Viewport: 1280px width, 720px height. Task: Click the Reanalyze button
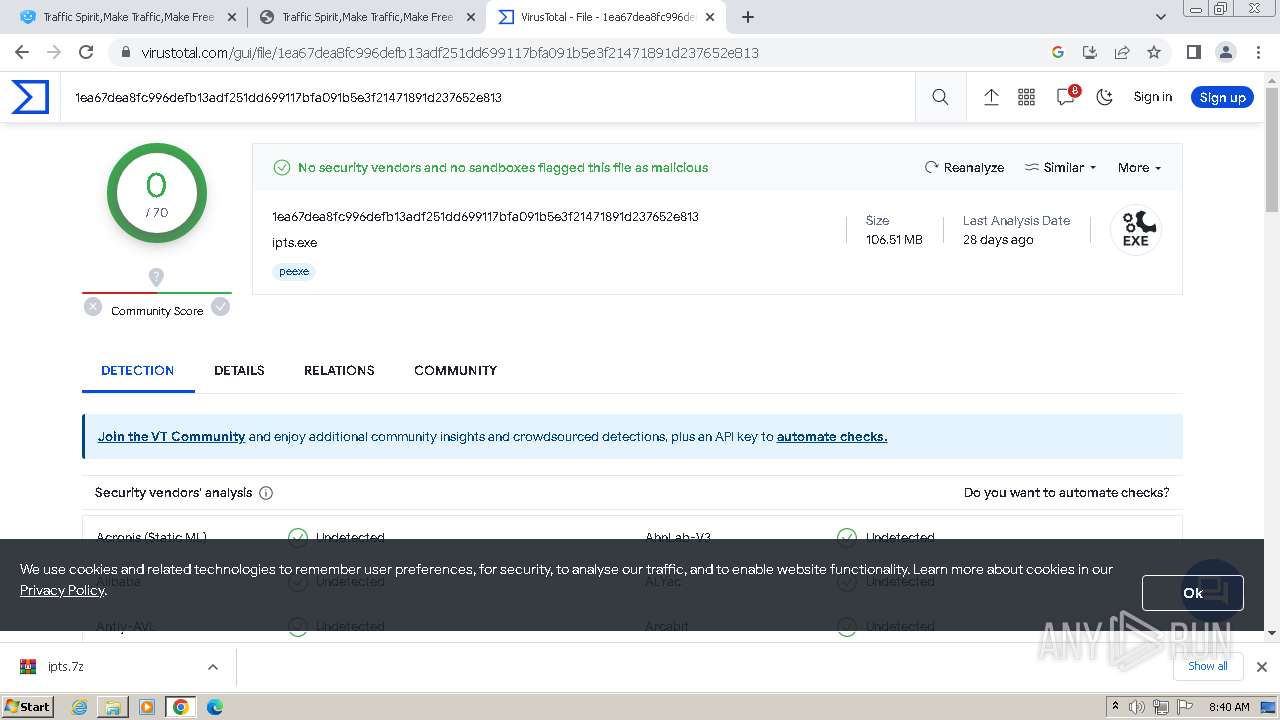pos(964,167)
